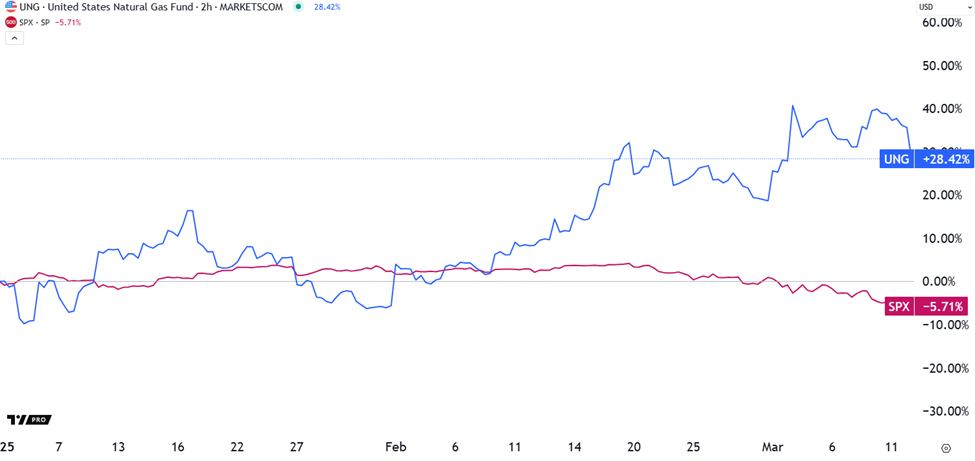Click the pink −5.71% value tag on axis
This screenshot has width=975, height=461.
tap(941, 307)
